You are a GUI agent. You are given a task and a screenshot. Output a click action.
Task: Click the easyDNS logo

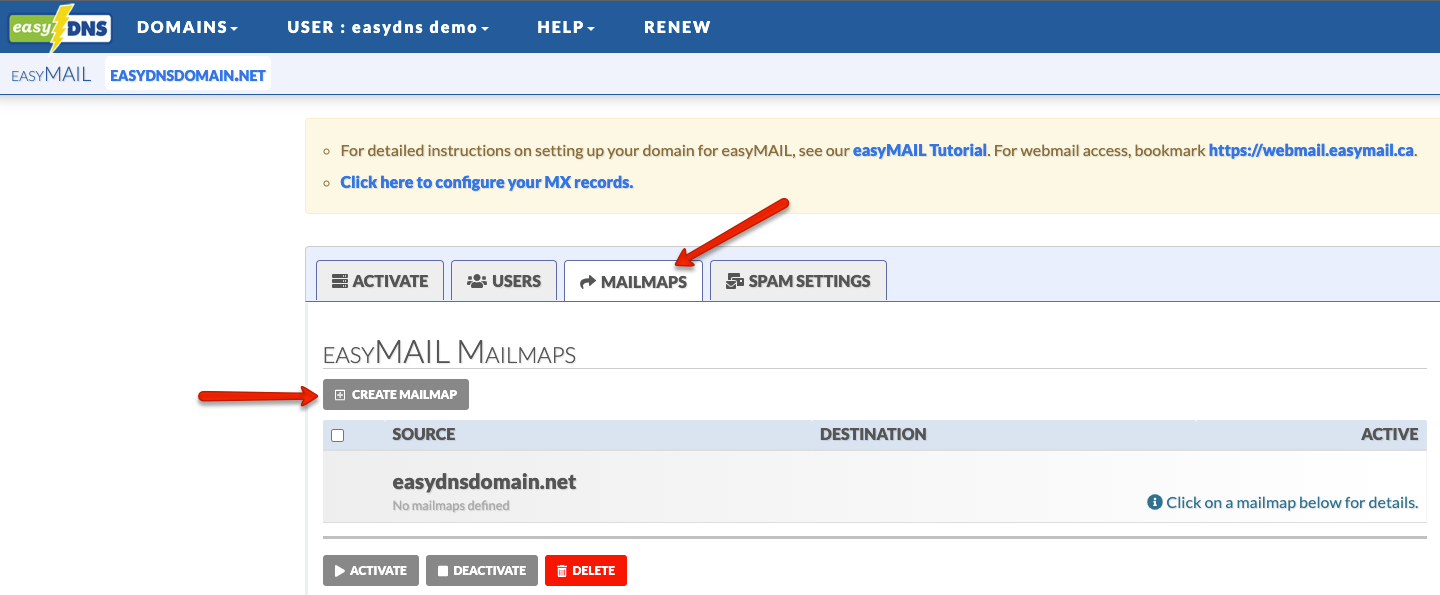tap(61, 28)
